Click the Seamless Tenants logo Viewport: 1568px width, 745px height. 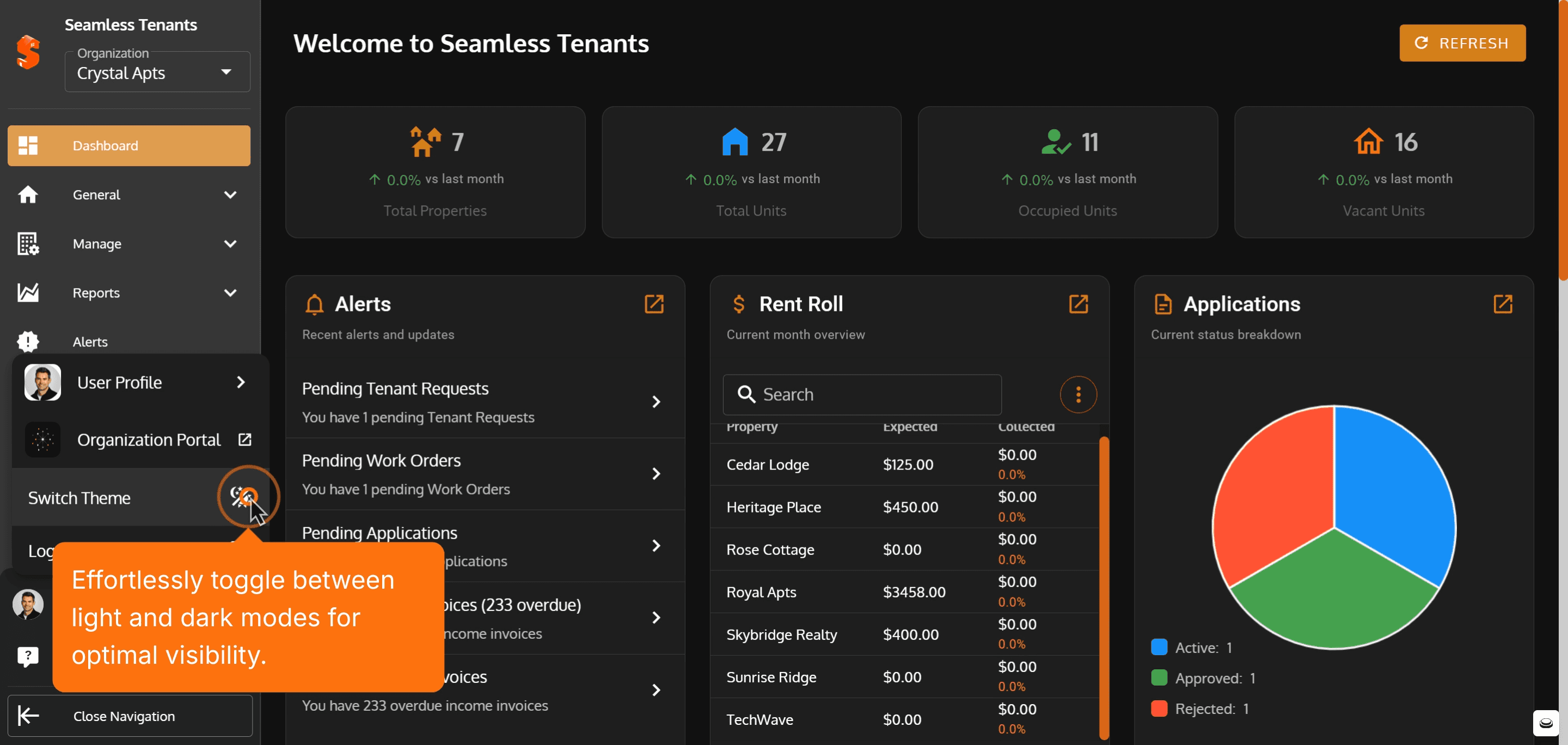28,52
